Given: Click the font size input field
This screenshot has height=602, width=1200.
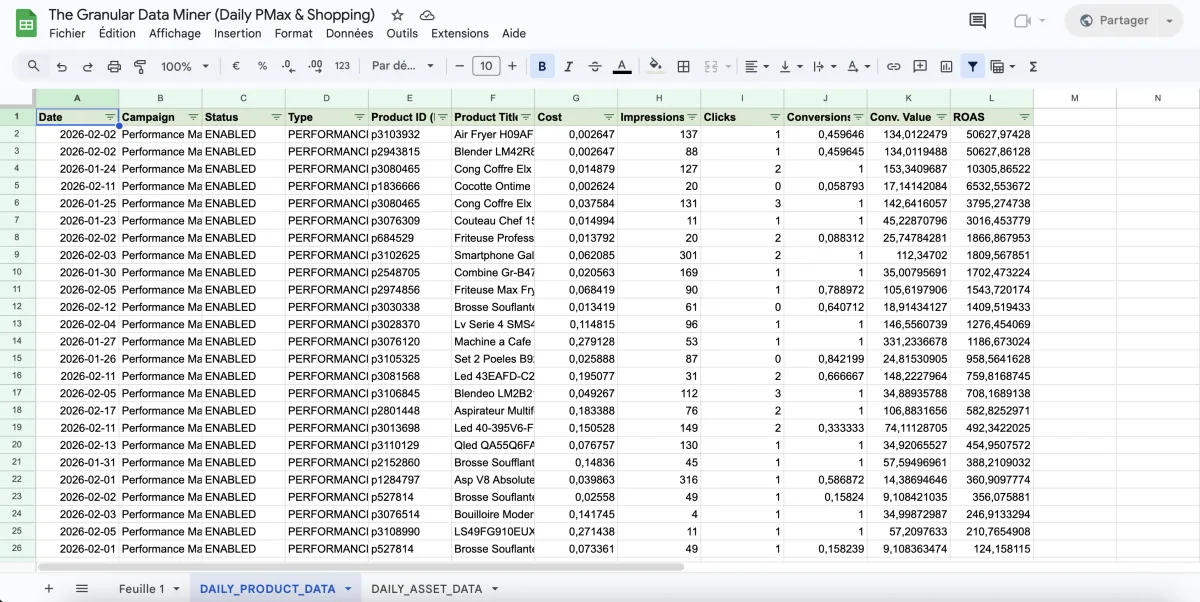Looking at the screenshot, I should (486, 67).
